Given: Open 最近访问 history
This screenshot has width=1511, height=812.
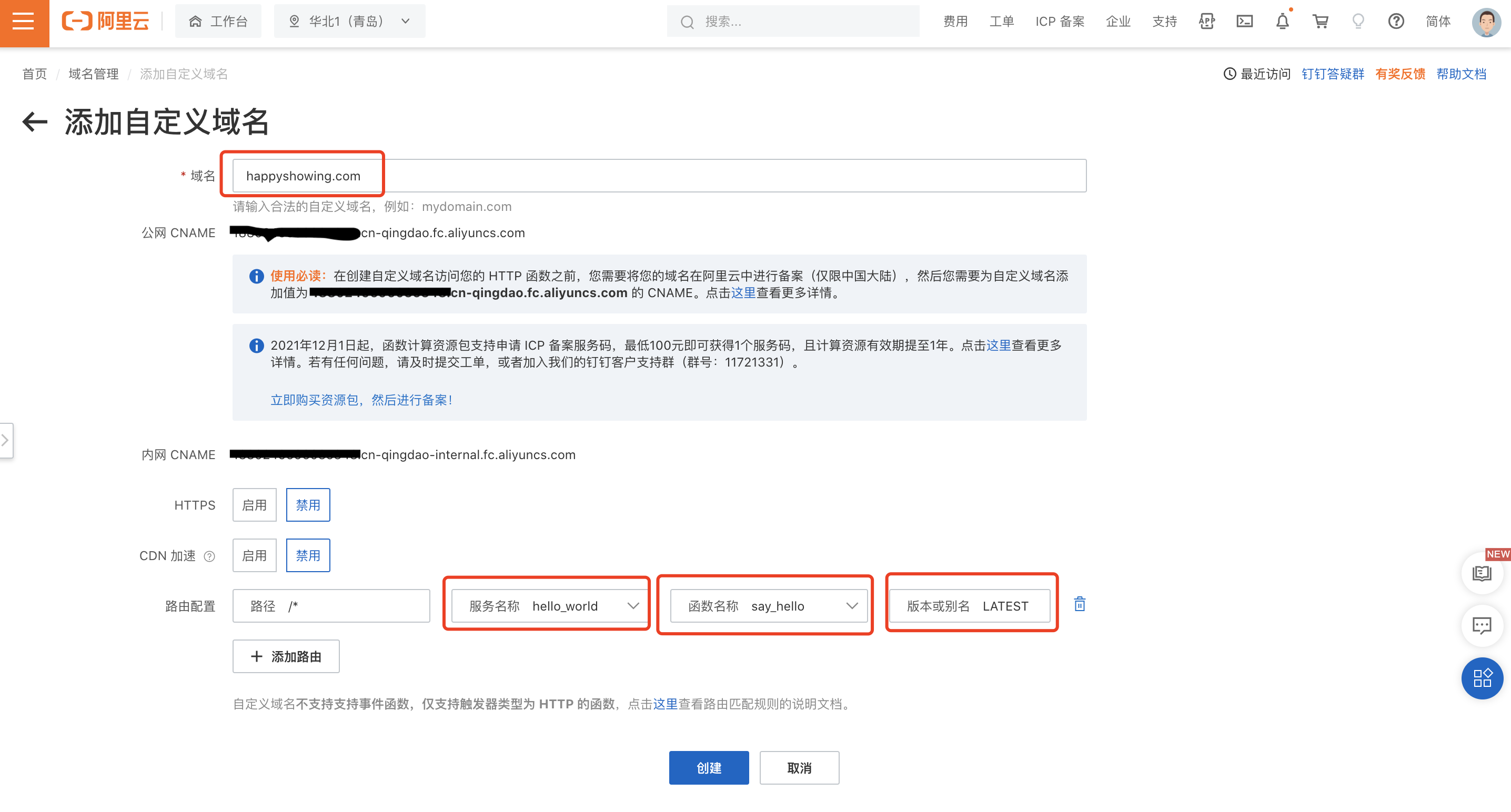Looking at the screenshot, I should 1257,74.
